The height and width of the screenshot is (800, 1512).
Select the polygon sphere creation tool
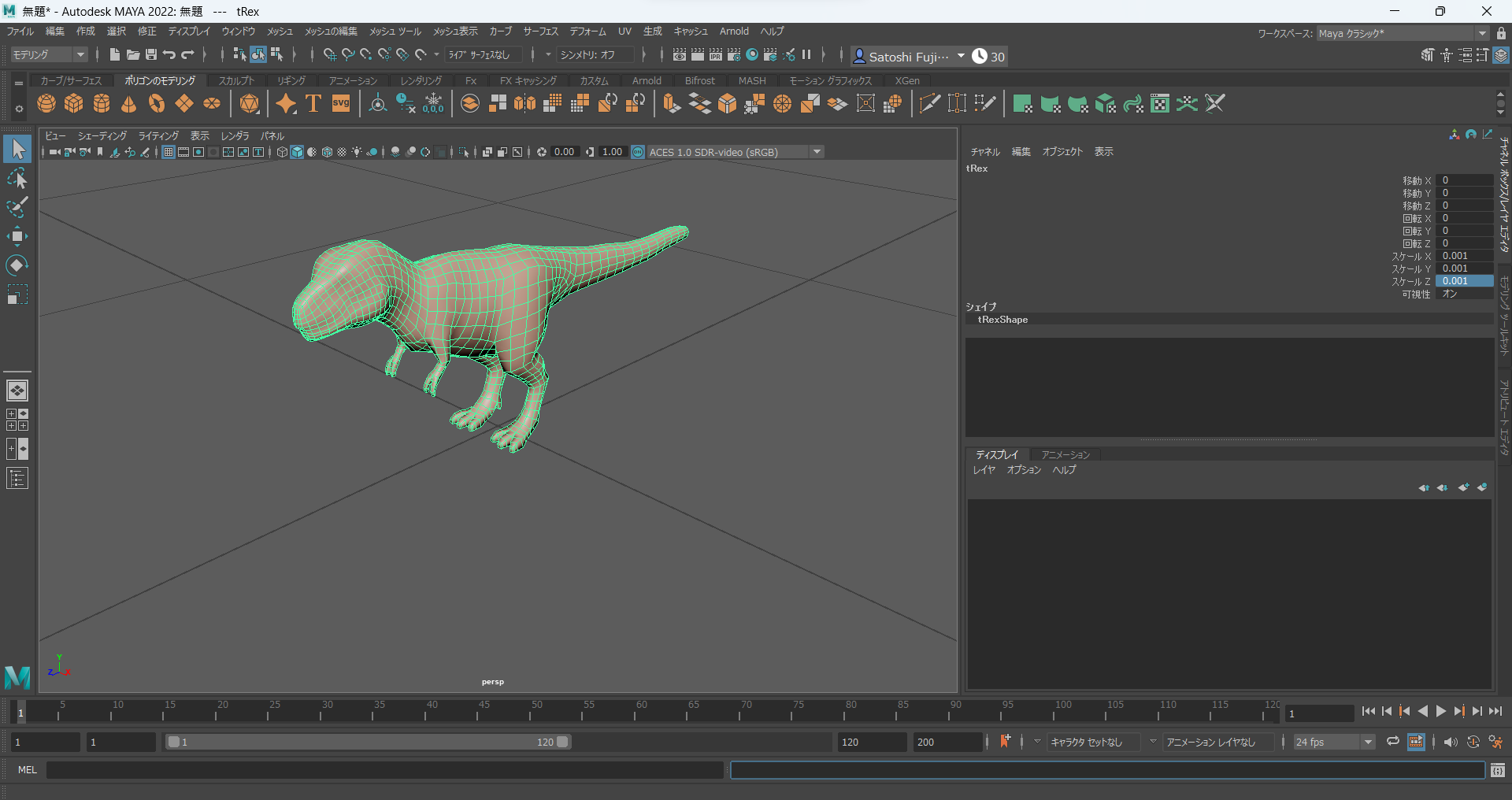pos(46,103)
